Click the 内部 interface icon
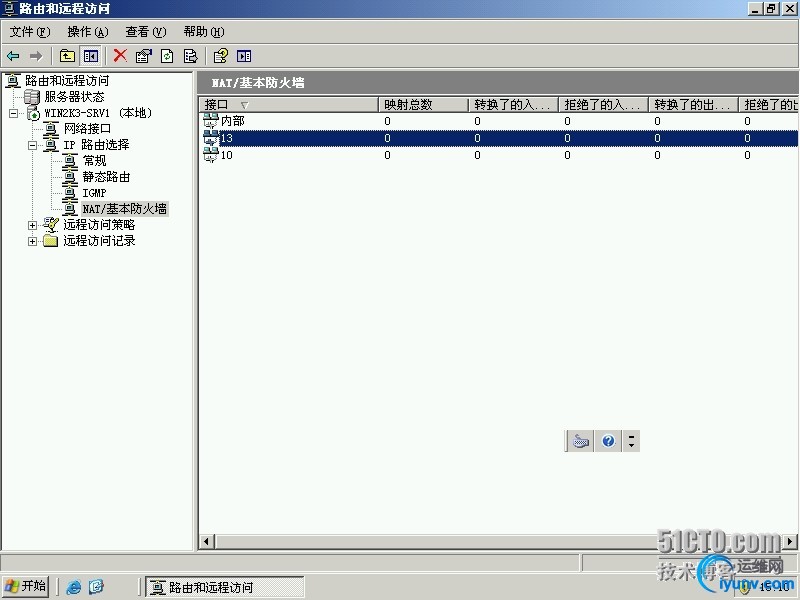This screenshot has width=800, height=600. (x=210, y=121)
